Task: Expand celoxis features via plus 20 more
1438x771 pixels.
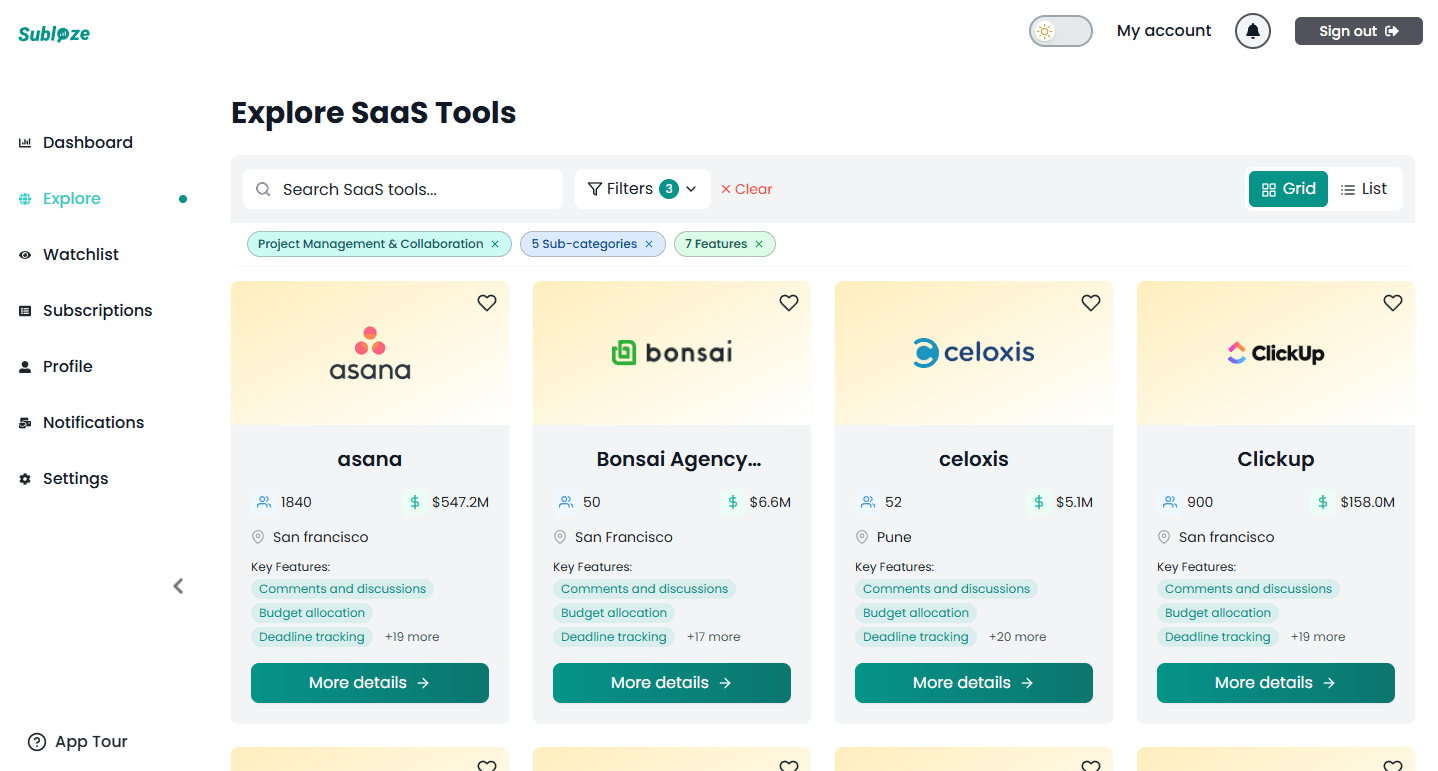Action: (x=1017, y=636)
